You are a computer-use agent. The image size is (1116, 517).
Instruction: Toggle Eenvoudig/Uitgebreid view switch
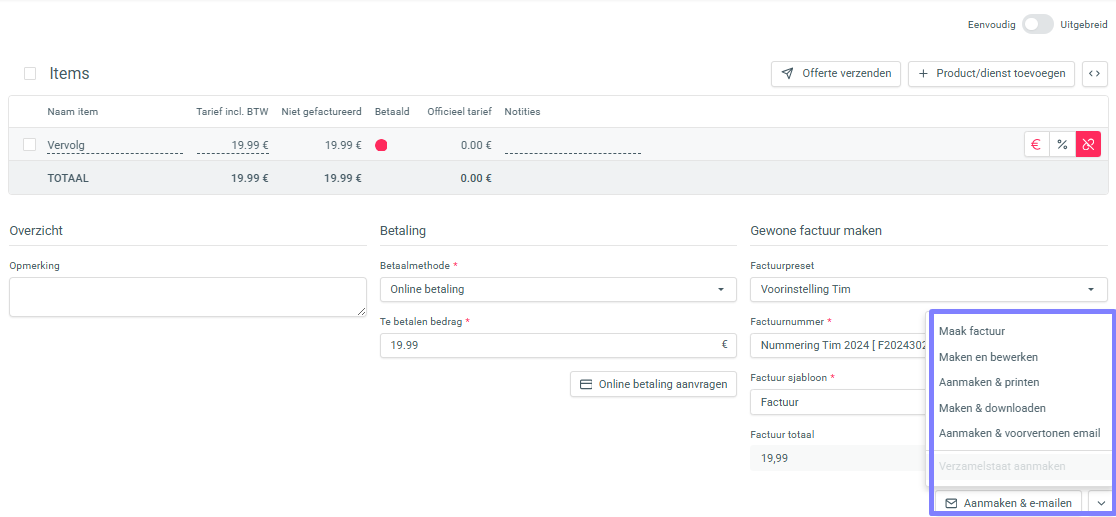coord(1037,24)
